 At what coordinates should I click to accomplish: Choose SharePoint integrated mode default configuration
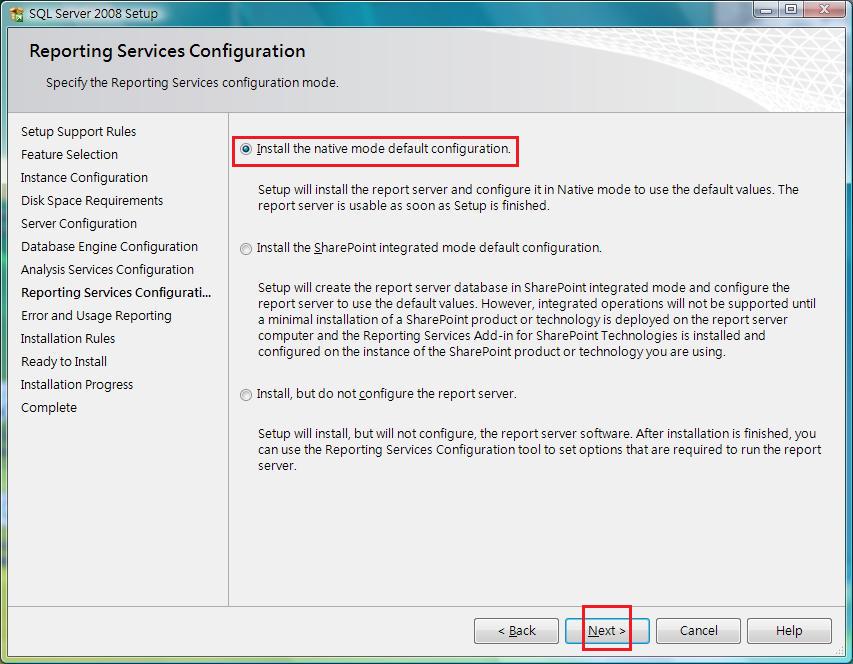pos(246,249)
